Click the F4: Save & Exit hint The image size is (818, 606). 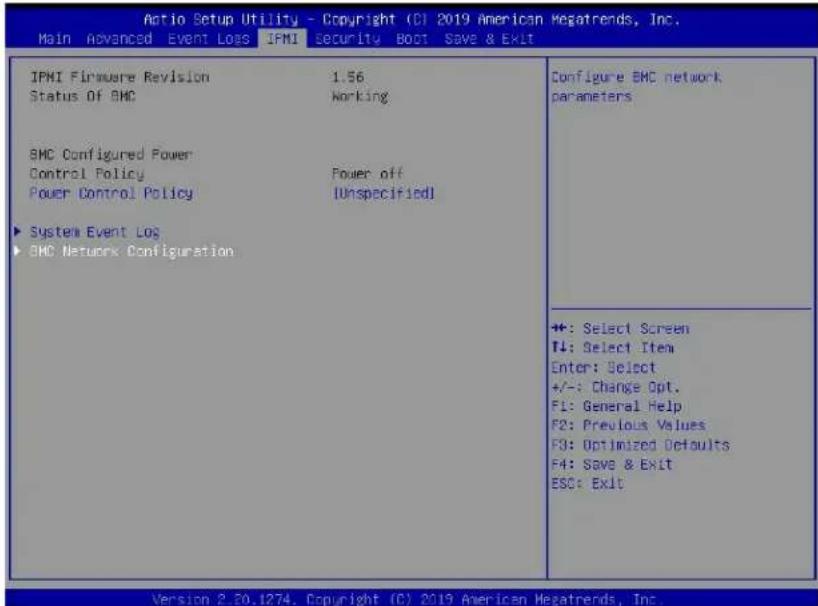[612, 464]
